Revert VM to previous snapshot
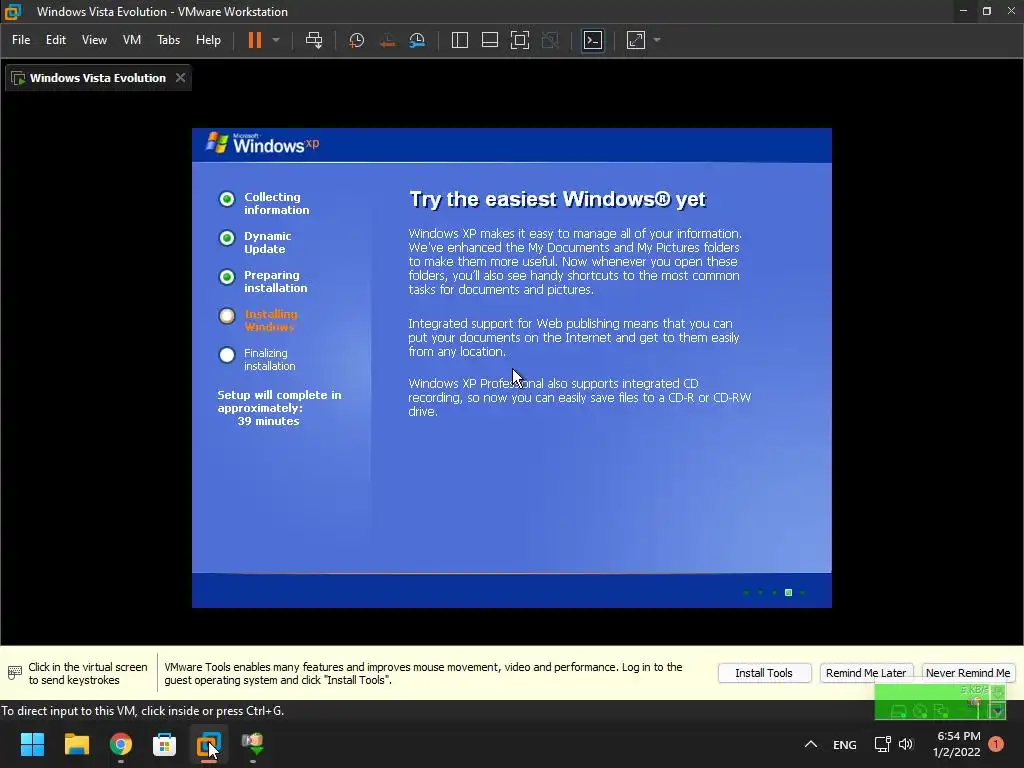 387,40
